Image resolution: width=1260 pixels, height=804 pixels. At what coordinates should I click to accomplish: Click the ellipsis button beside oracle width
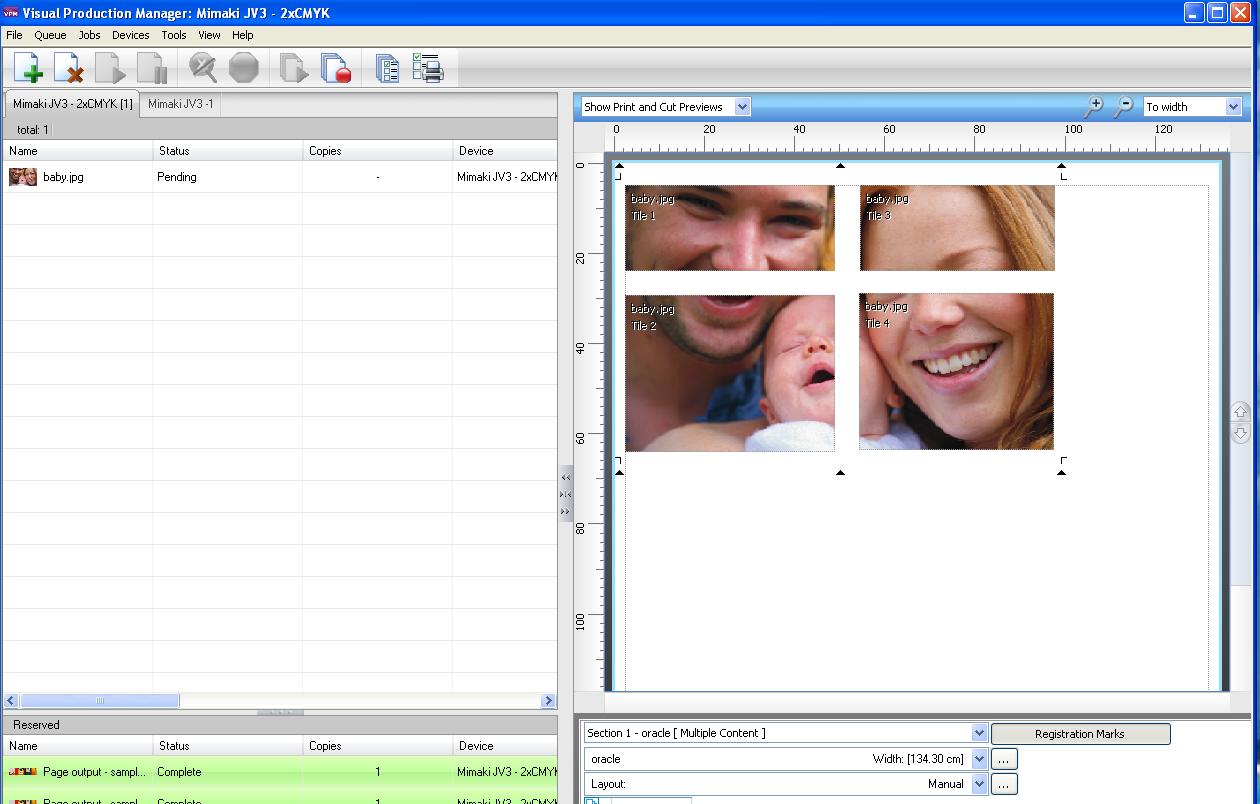(x=1003, y=759)
